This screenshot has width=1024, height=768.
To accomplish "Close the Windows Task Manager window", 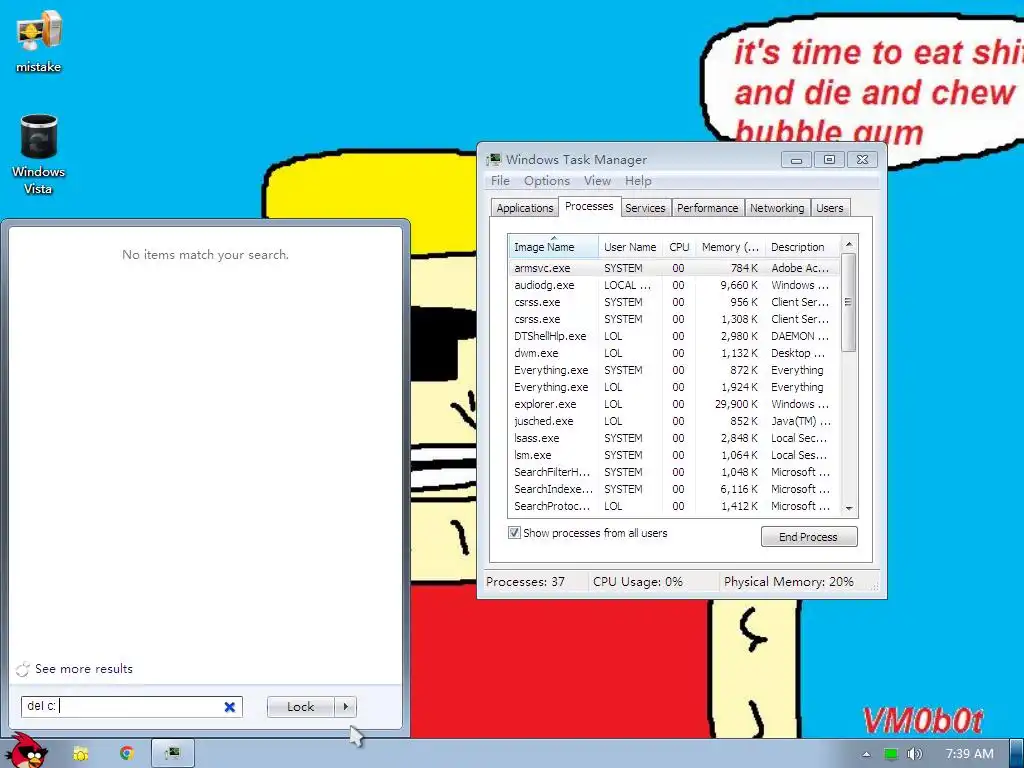I will click(x=862, y=159).
